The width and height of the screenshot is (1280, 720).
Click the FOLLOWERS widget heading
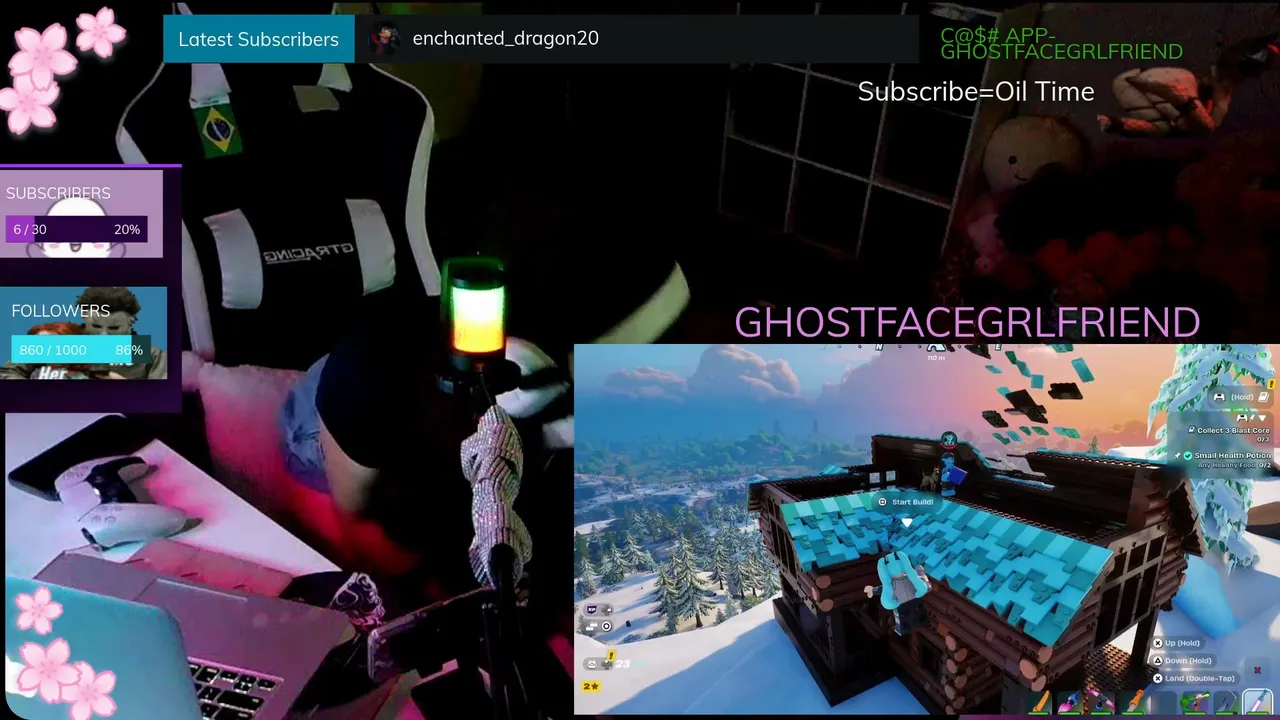point(61,311)
